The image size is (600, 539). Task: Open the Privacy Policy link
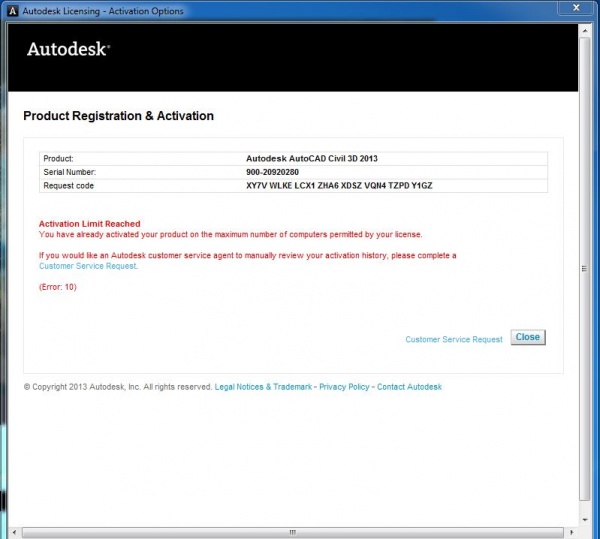click(344, 387)
